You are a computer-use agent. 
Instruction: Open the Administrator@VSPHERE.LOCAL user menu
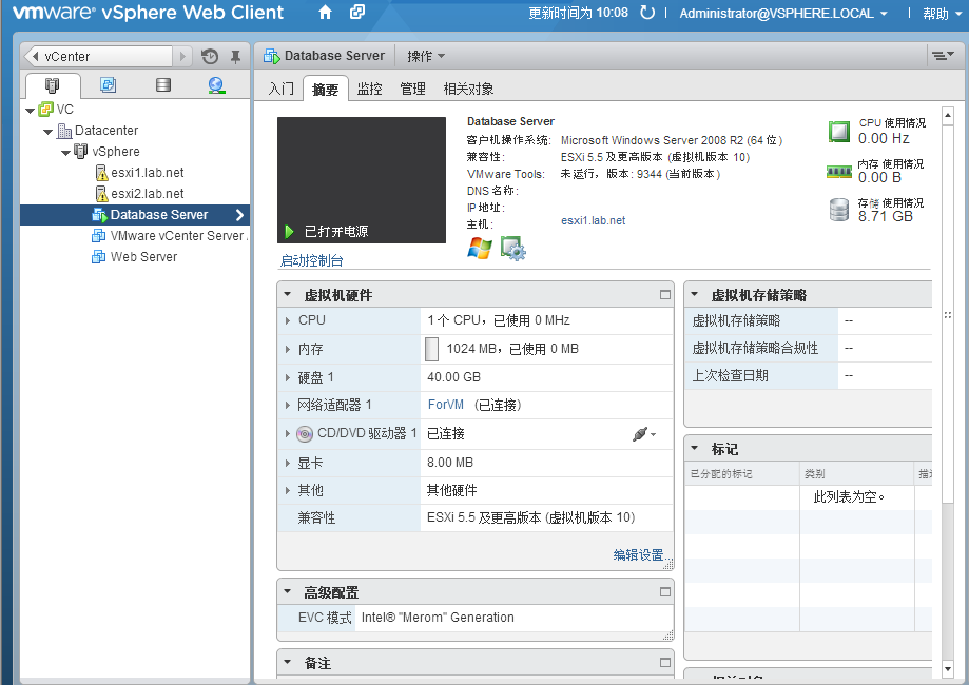tap(783, 13)
